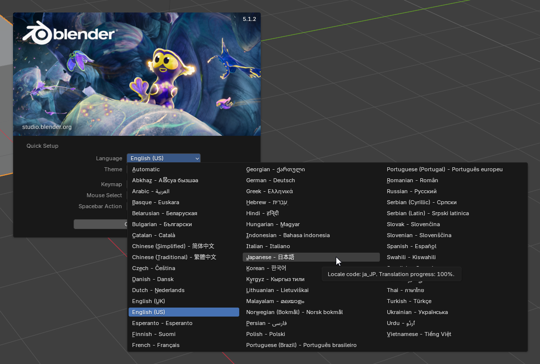540x364 pixels.
Task: Pick Italian - Italiano
Action: (x=311, y=246)
